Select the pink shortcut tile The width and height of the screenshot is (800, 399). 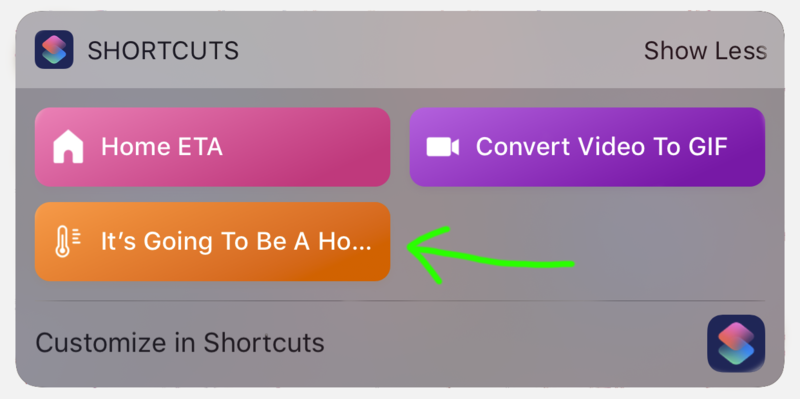point(212,147)
